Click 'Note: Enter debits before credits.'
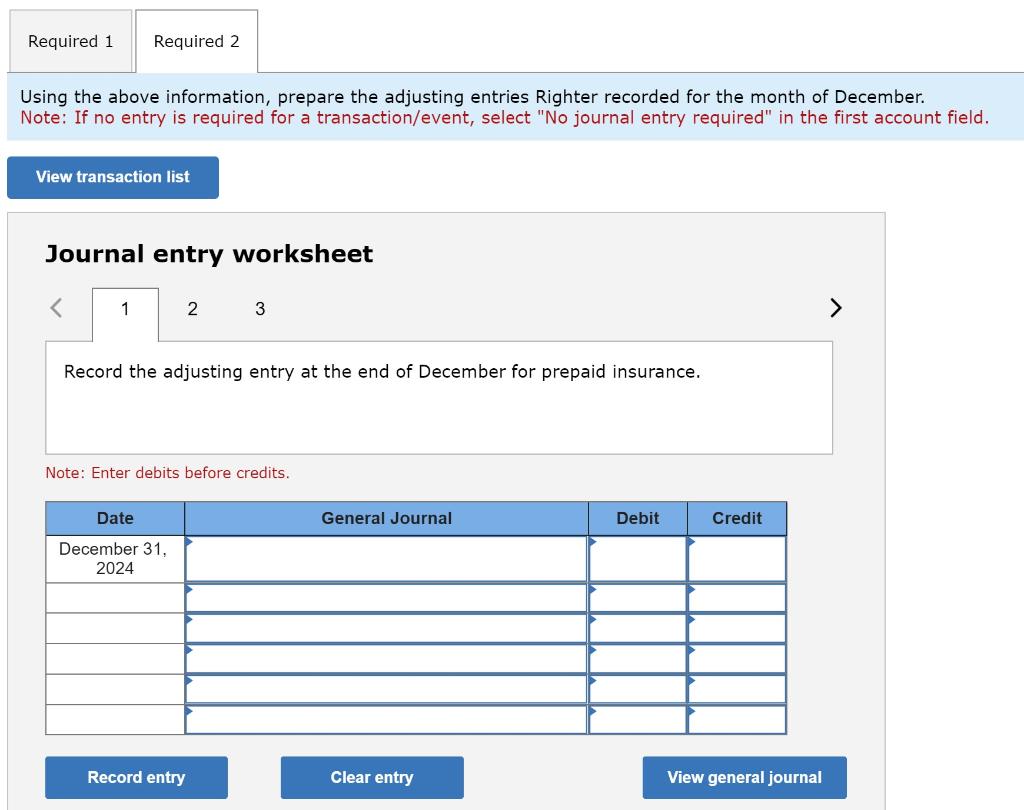This screenshot has height=810, width=1024. tap(167, 473)
